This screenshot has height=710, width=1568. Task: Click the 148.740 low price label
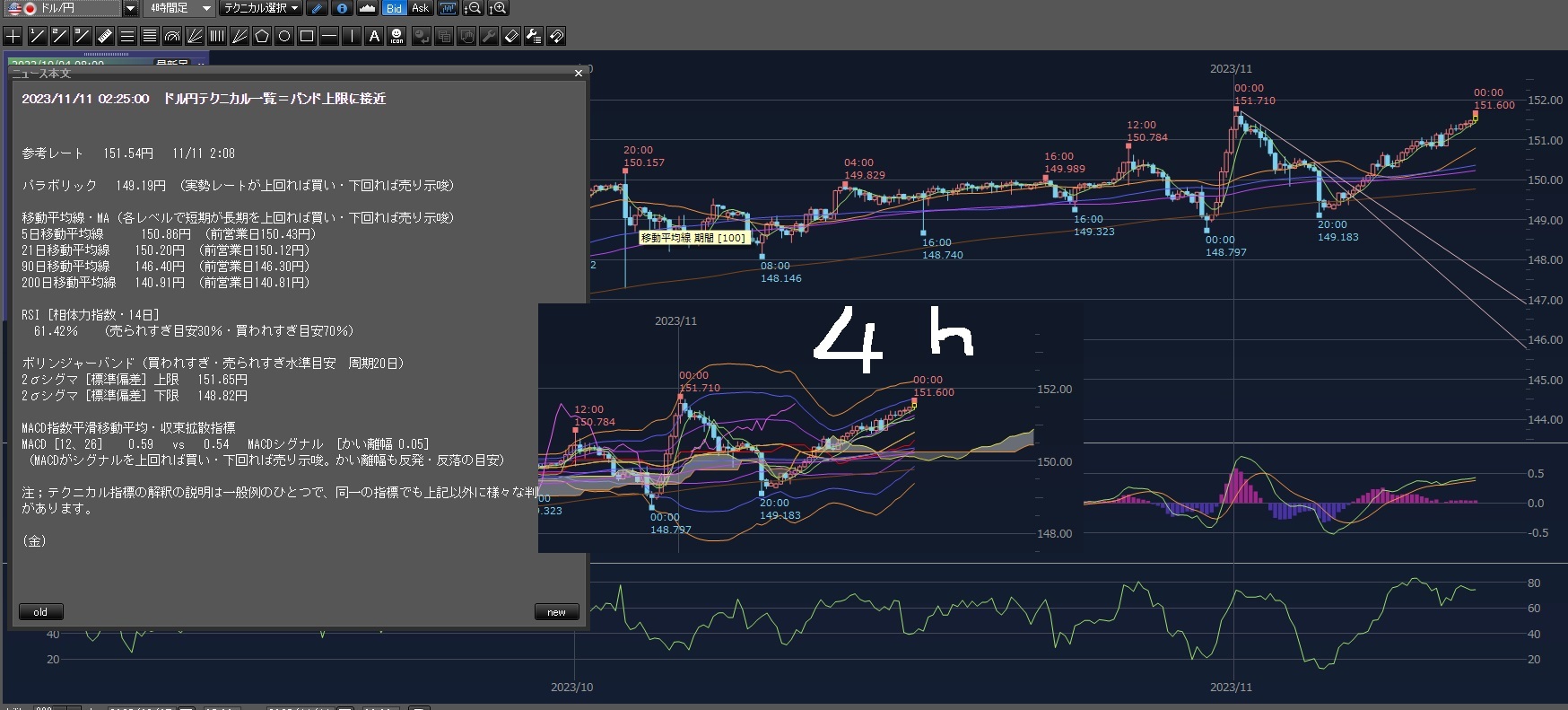(943, 255)
